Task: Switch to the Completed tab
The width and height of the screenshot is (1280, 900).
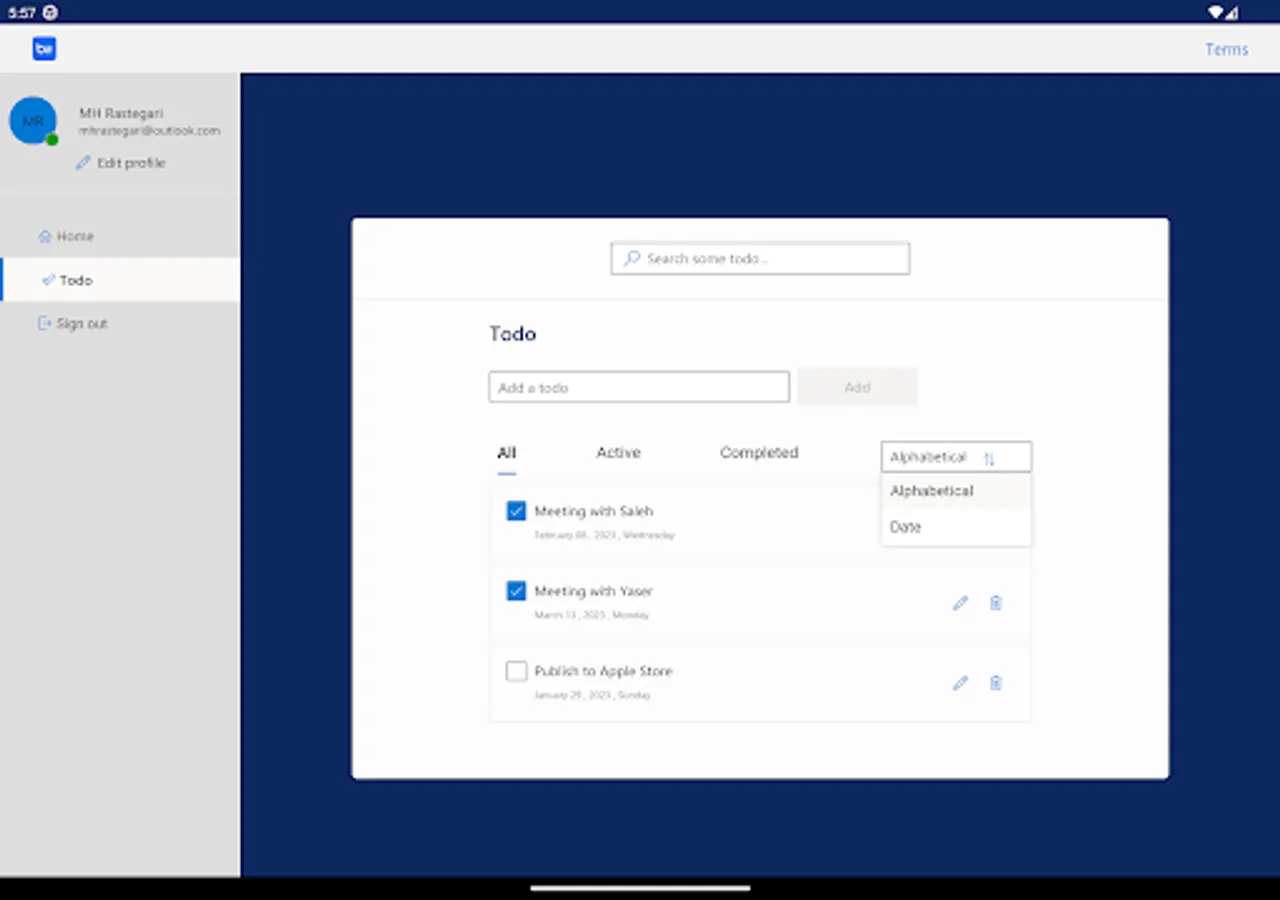Action: click(758, 452)
